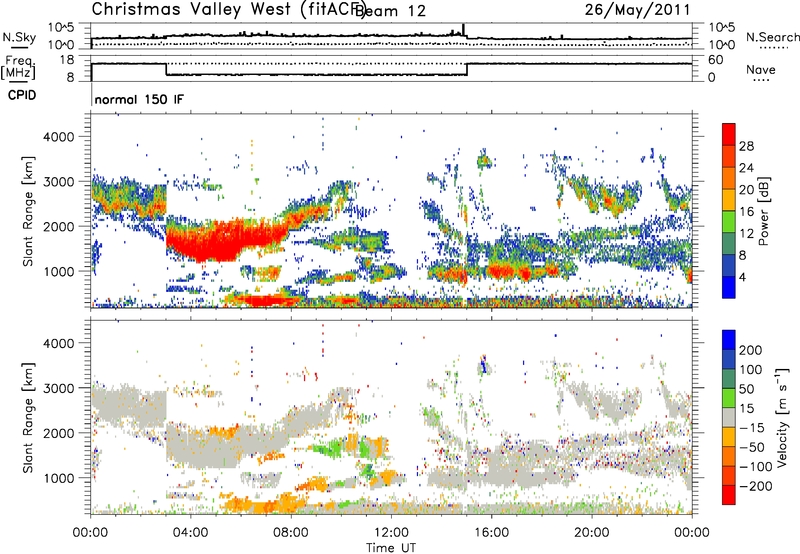The width and height of the screenshot is (800, 554).
Task: Click the '1000' tick on velocity panel
Action: point(58,478)
